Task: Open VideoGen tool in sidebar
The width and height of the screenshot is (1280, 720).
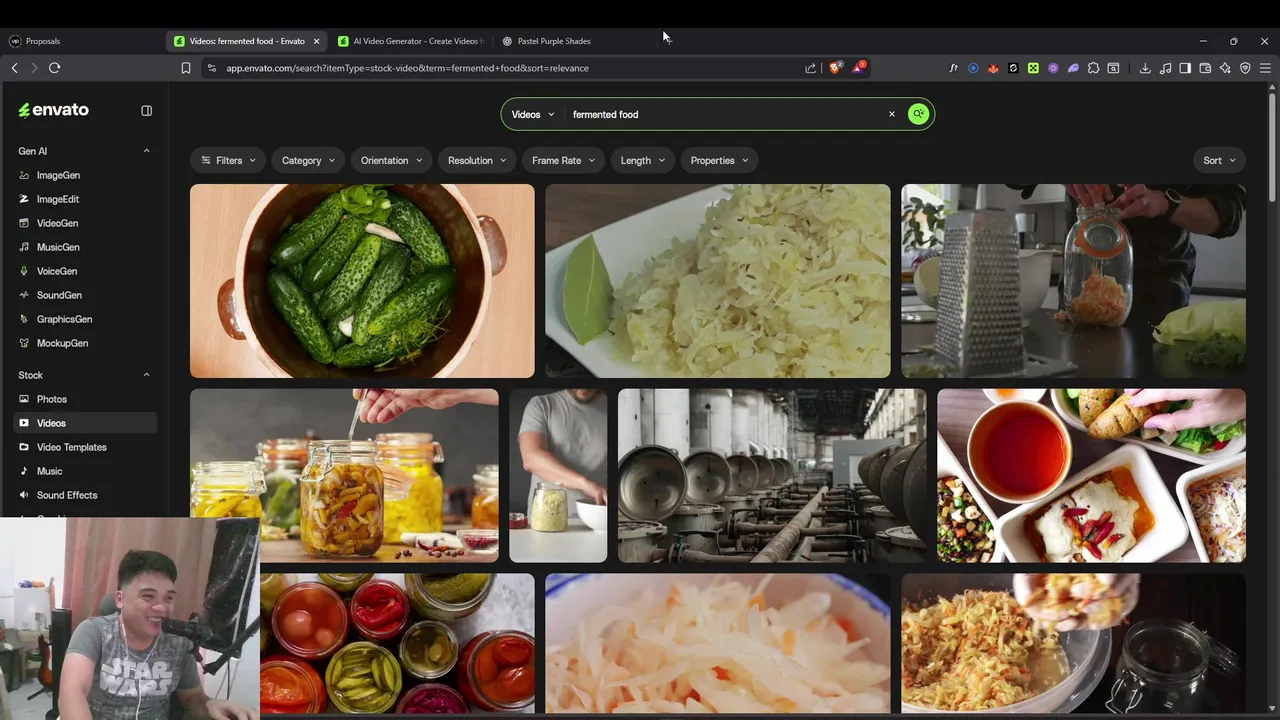Action: click(57, 223)
